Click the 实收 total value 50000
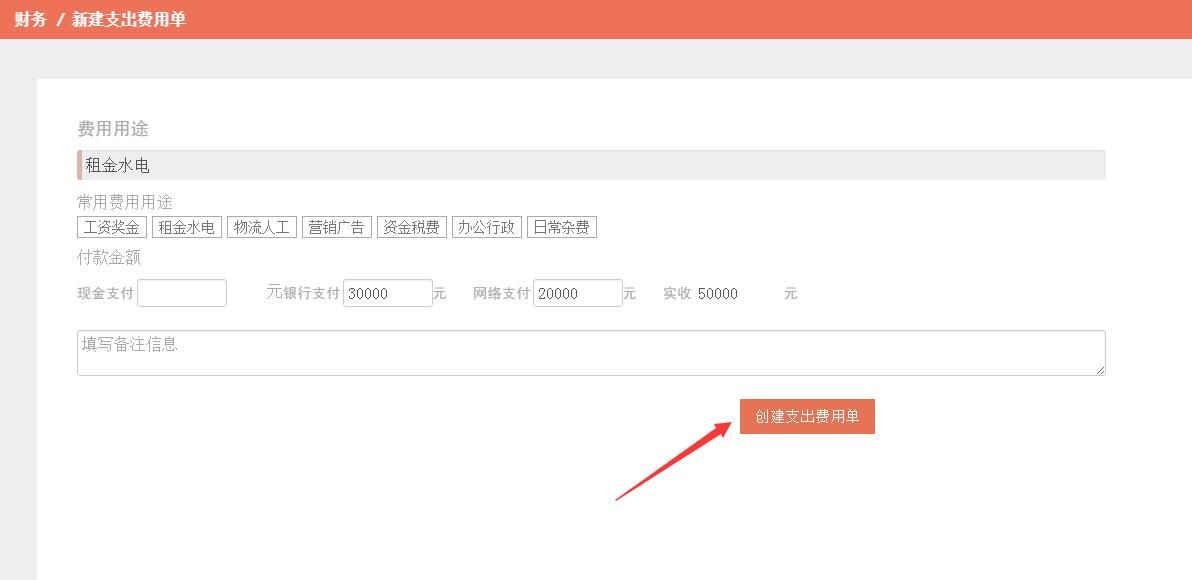Viewport: 1192px width, 580px height. pos(718,294)
